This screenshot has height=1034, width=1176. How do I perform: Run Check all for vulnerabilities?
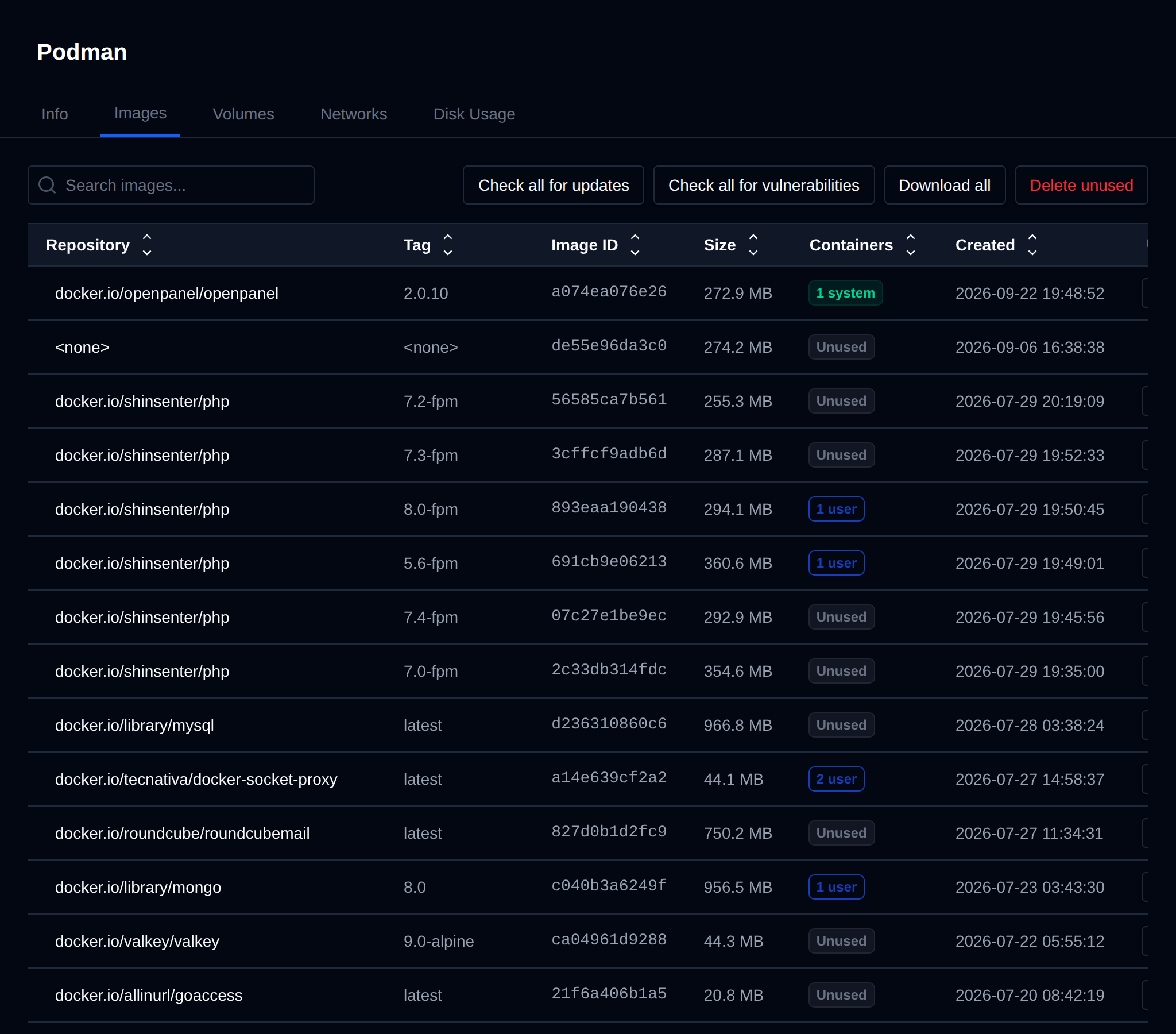[764, 185]
